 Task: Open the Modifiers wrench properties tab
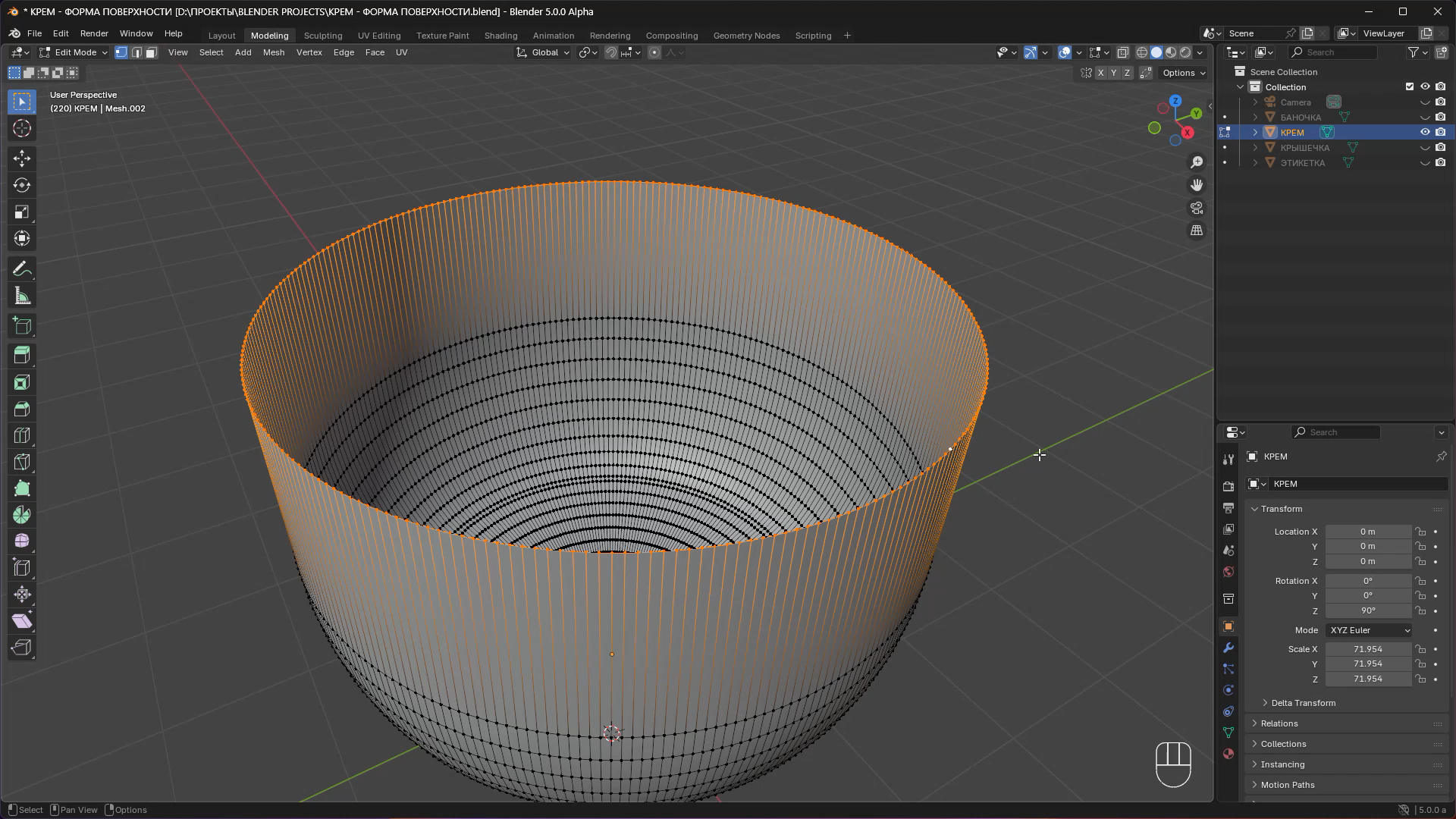tap(1228, 648)
